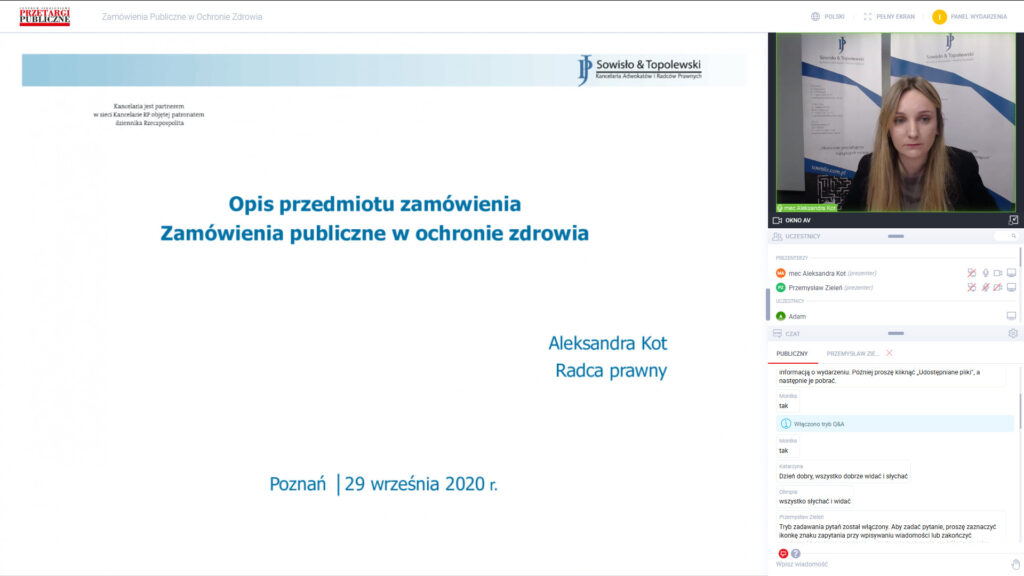The image size is (1024, 576).
Task: Select the question mark Q&A mode
Action: click(796, 553)
